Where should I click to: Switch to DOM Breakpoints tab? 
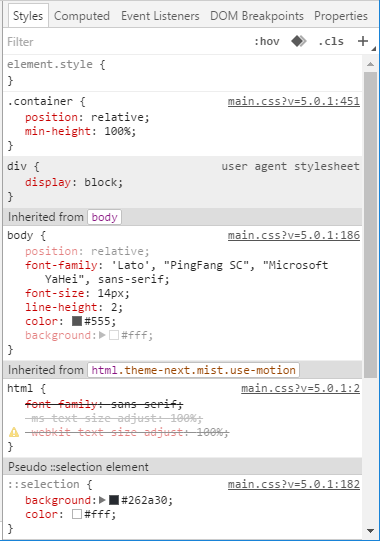coord(257,16)
